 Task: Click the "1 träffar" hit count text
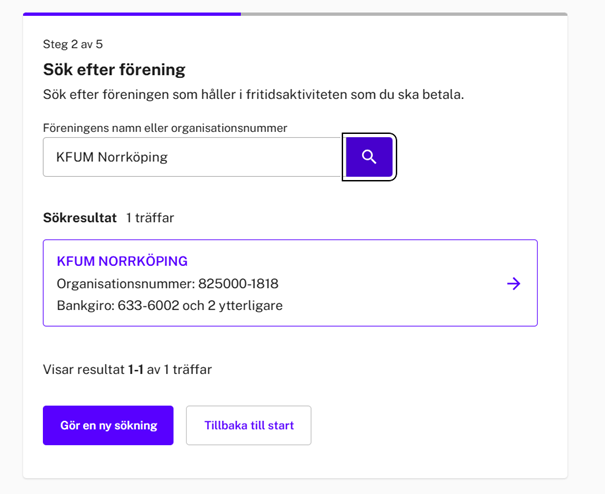pos(150,218)
